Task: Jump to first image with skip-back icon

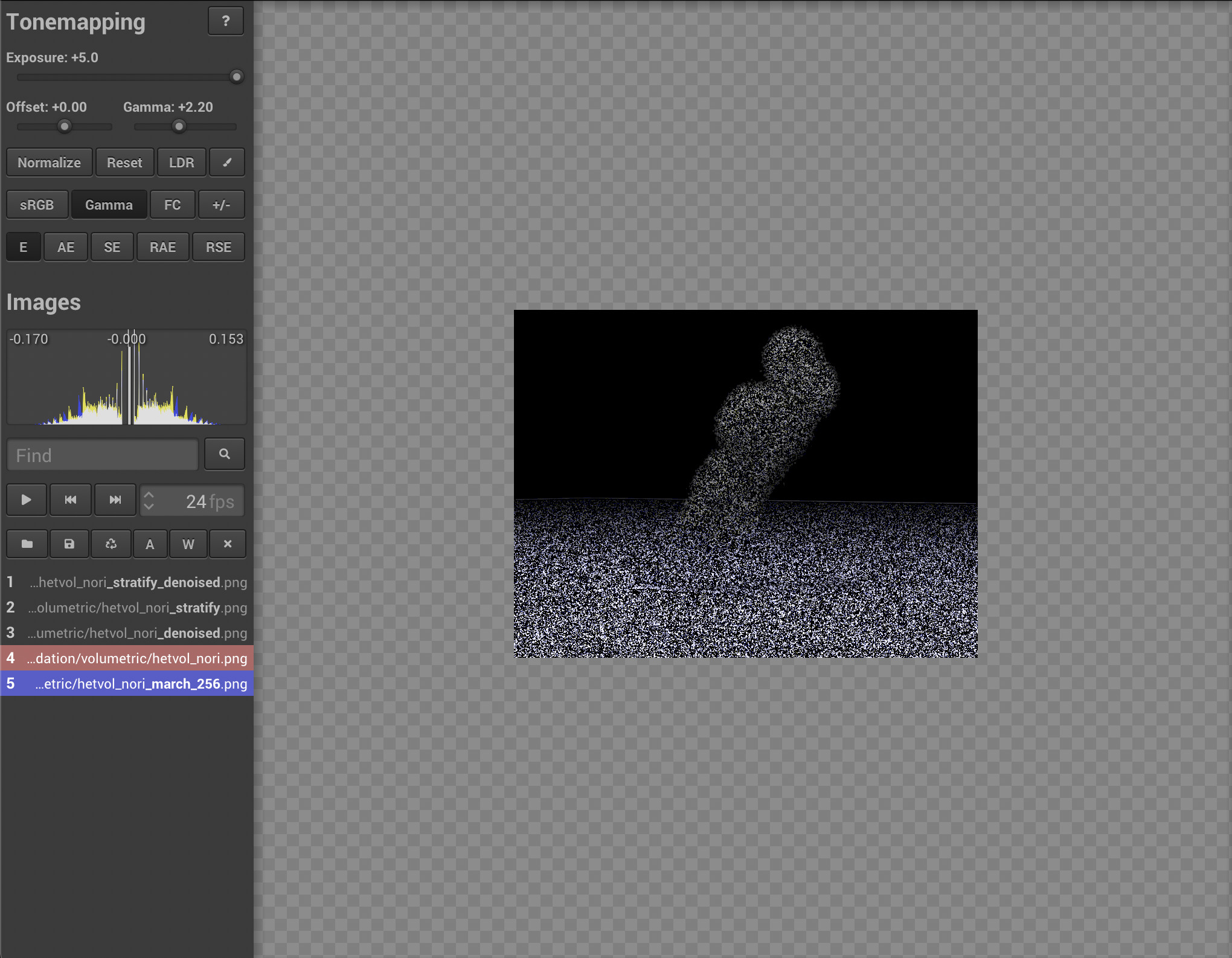Action: [71, 500]
